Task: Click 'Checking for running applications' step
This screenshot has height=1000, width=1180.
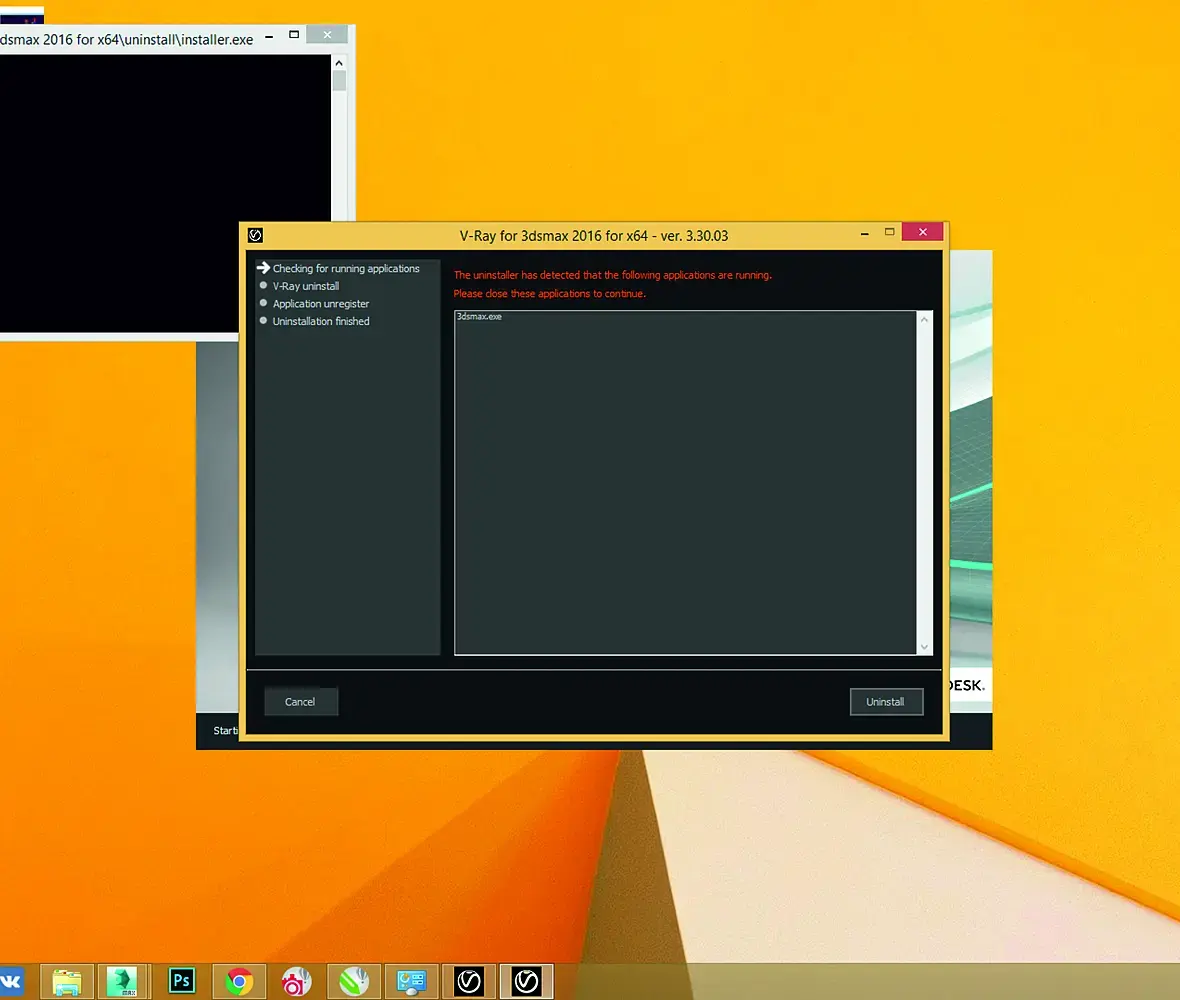Action: click(346, 269)
